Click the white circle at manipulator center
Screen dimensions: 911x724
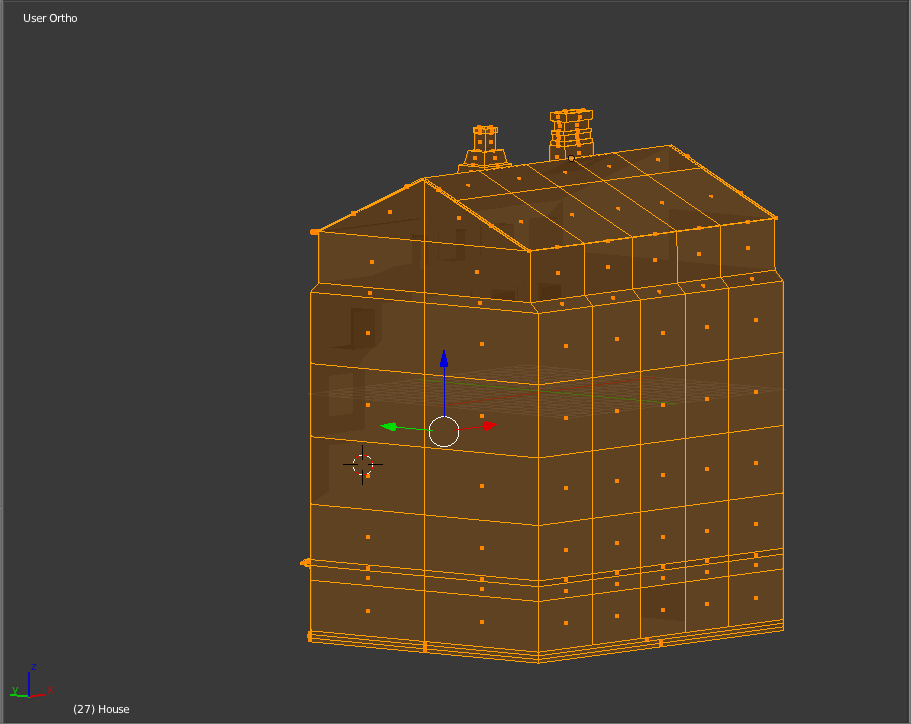click(x=444, y=432)
